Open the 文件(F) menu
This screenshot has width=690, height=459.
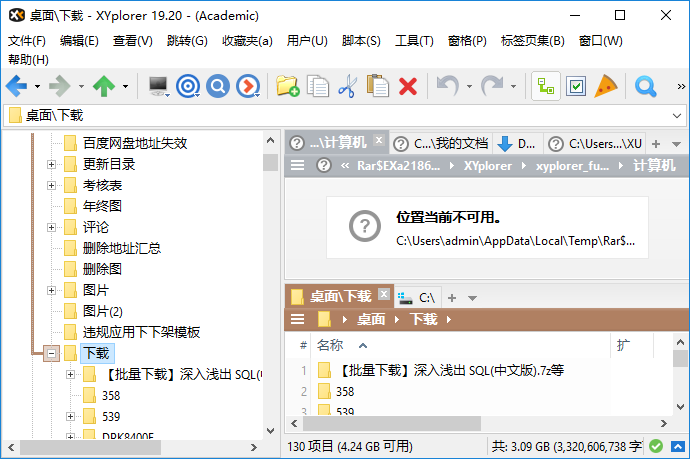pyautogui.click(x=26, y=41)
